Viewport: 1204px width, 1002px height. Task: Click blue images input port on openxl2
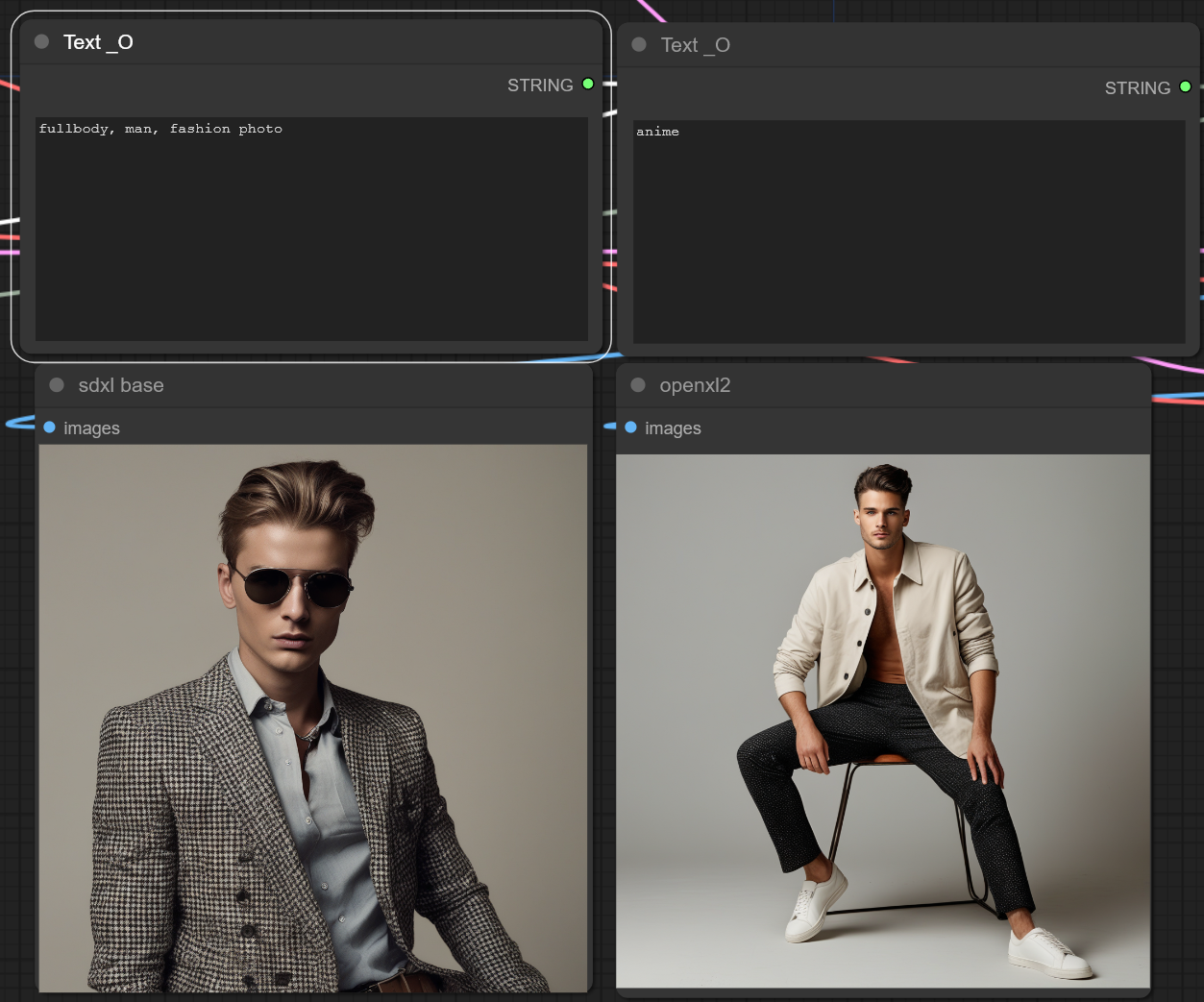(x=631, y=428)
